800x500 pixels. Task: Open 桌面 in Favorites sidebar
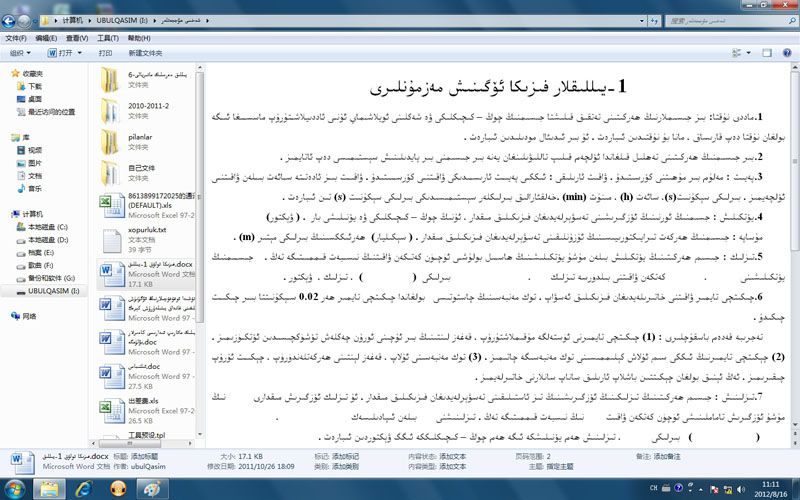tap(35, 99)
